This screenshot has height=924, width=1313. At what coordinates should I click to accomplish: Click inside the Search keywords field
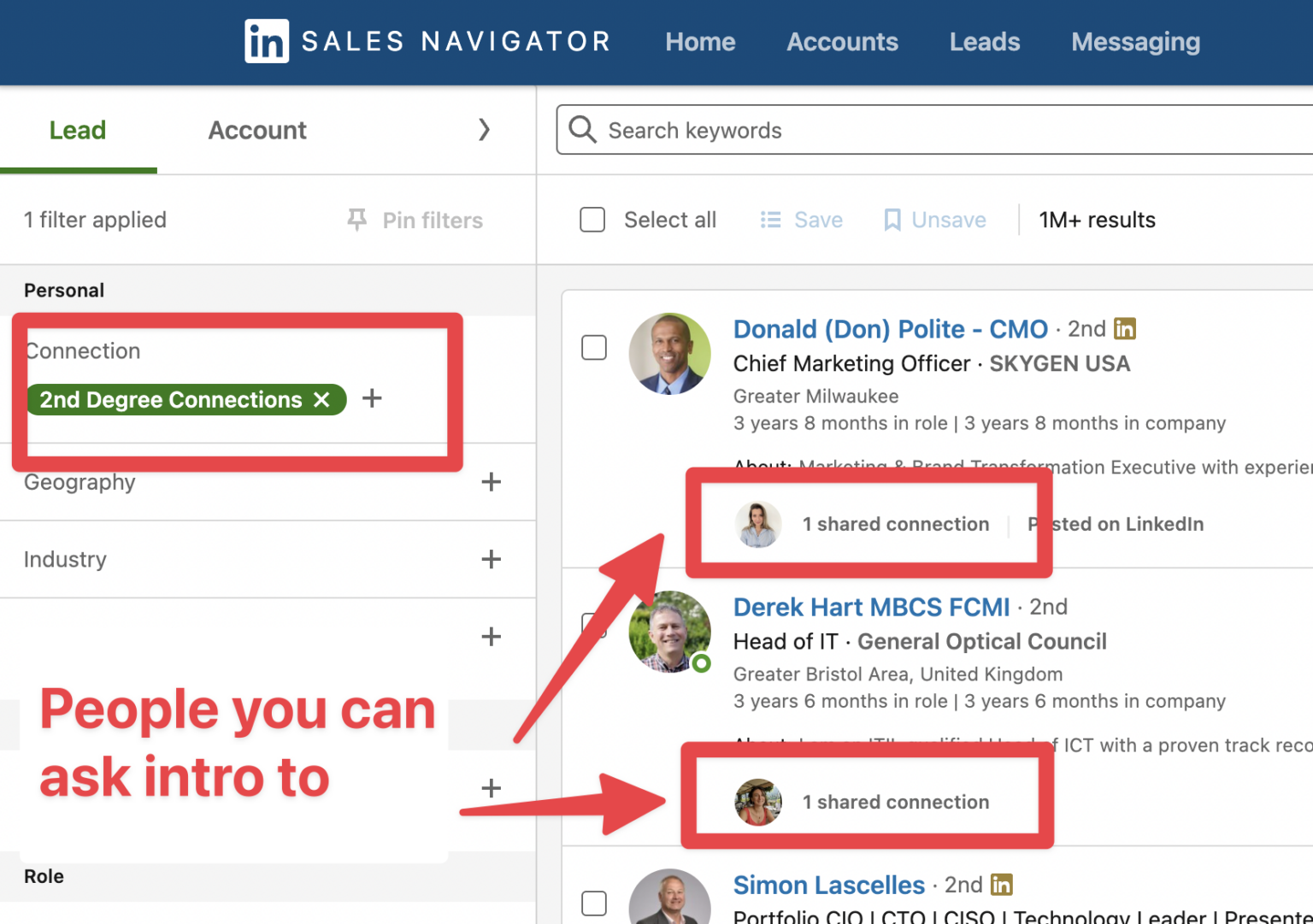[769, 130]
